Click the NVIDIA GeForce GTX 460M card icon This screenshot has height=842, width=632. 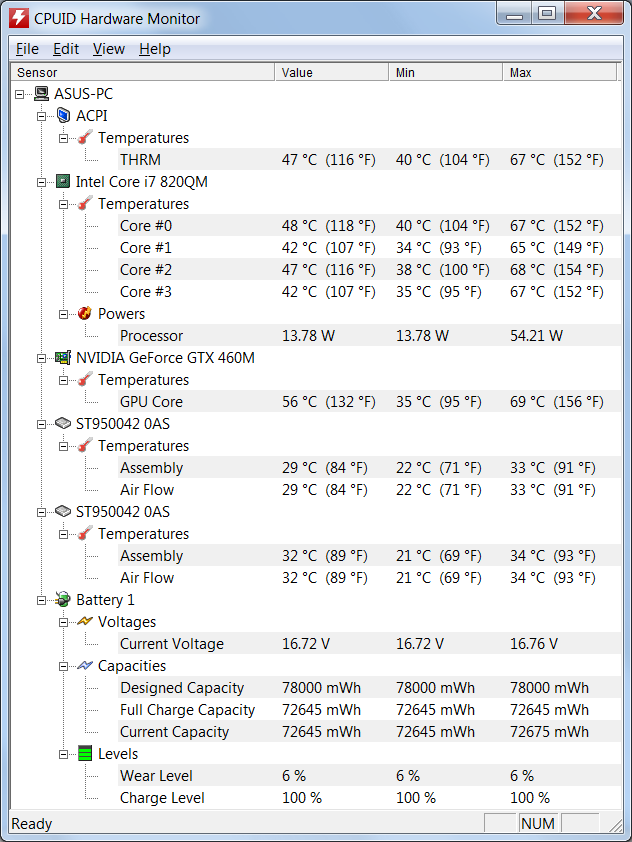63,358
